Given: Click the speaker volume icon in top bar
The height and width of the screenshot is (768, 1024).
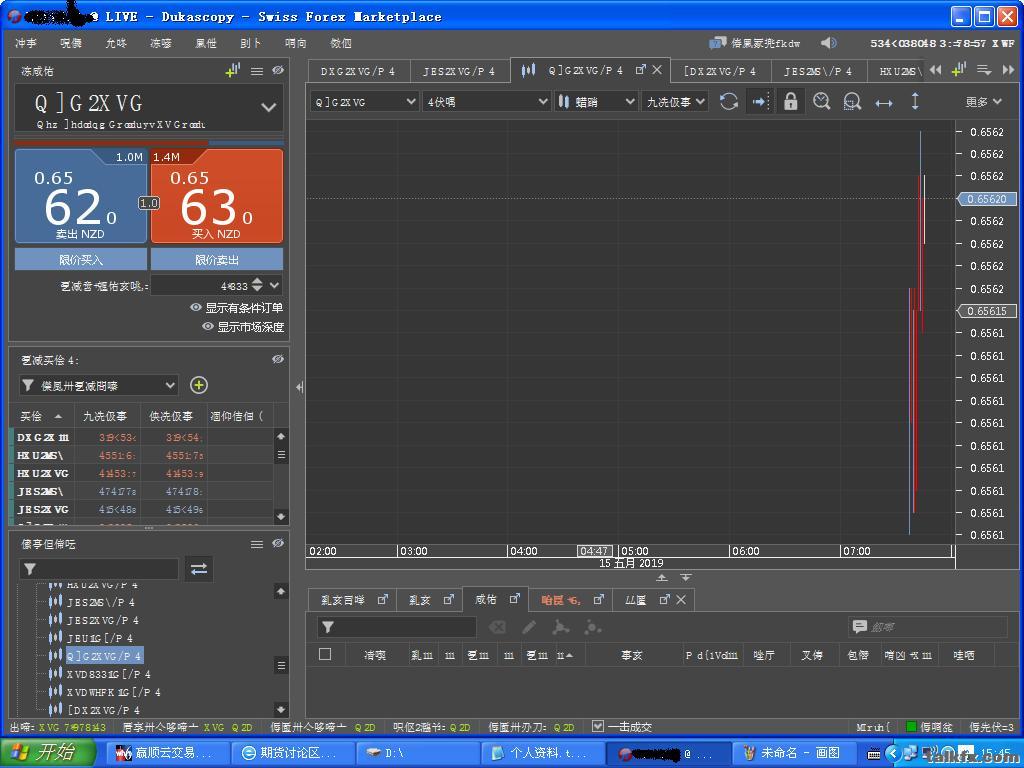Looking at the screenshot, I should [828, 43].
